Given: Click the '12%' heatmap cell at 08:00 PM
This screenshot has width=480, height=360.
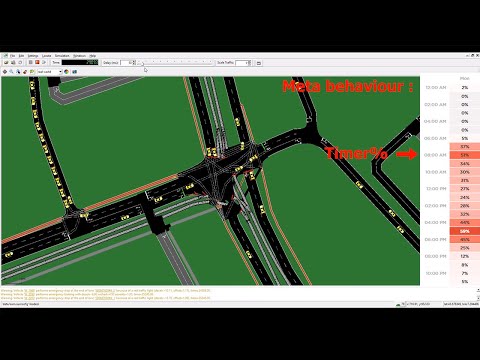Looking at the screenshot, I should coord(465,256).
